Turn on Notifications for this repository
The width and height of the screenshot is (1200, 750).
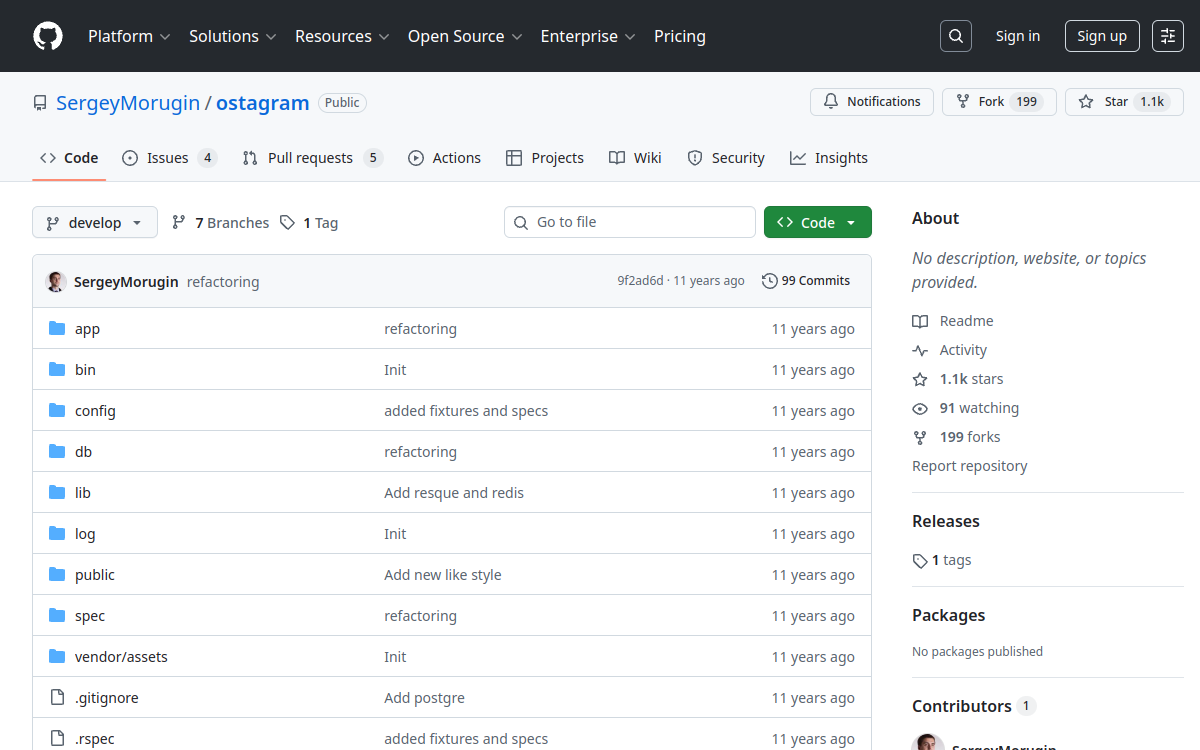pos(871,102)
